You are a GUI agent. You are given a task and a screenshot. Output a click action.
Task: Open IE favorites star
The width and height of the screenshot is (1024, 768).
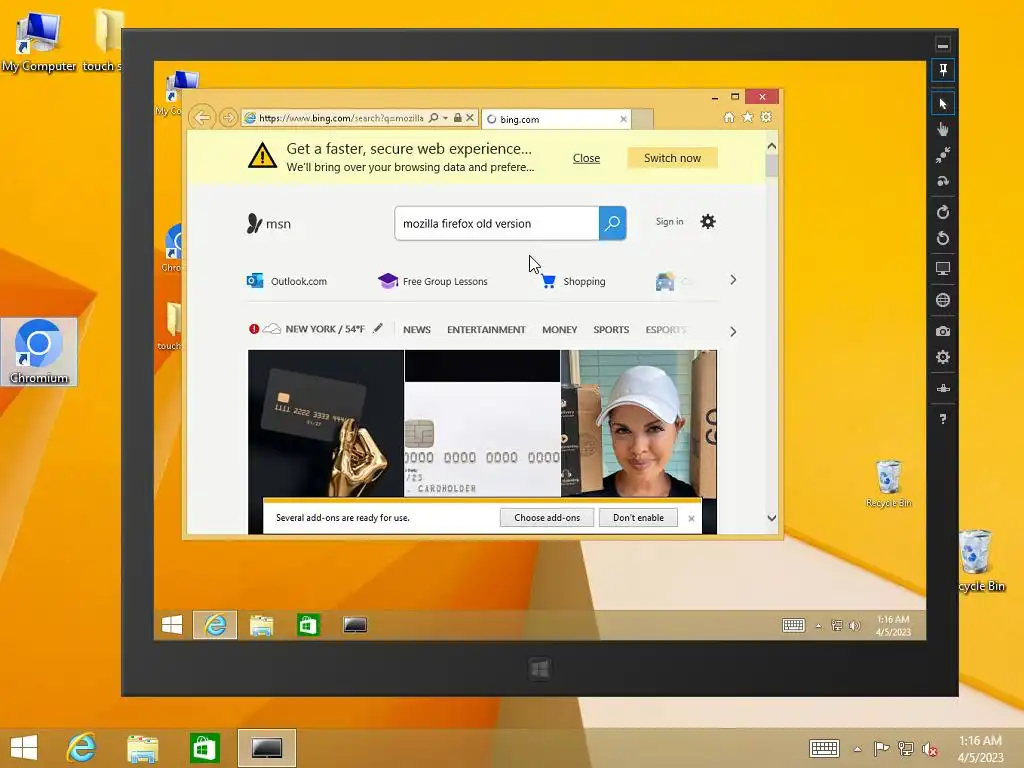[748, 117]
